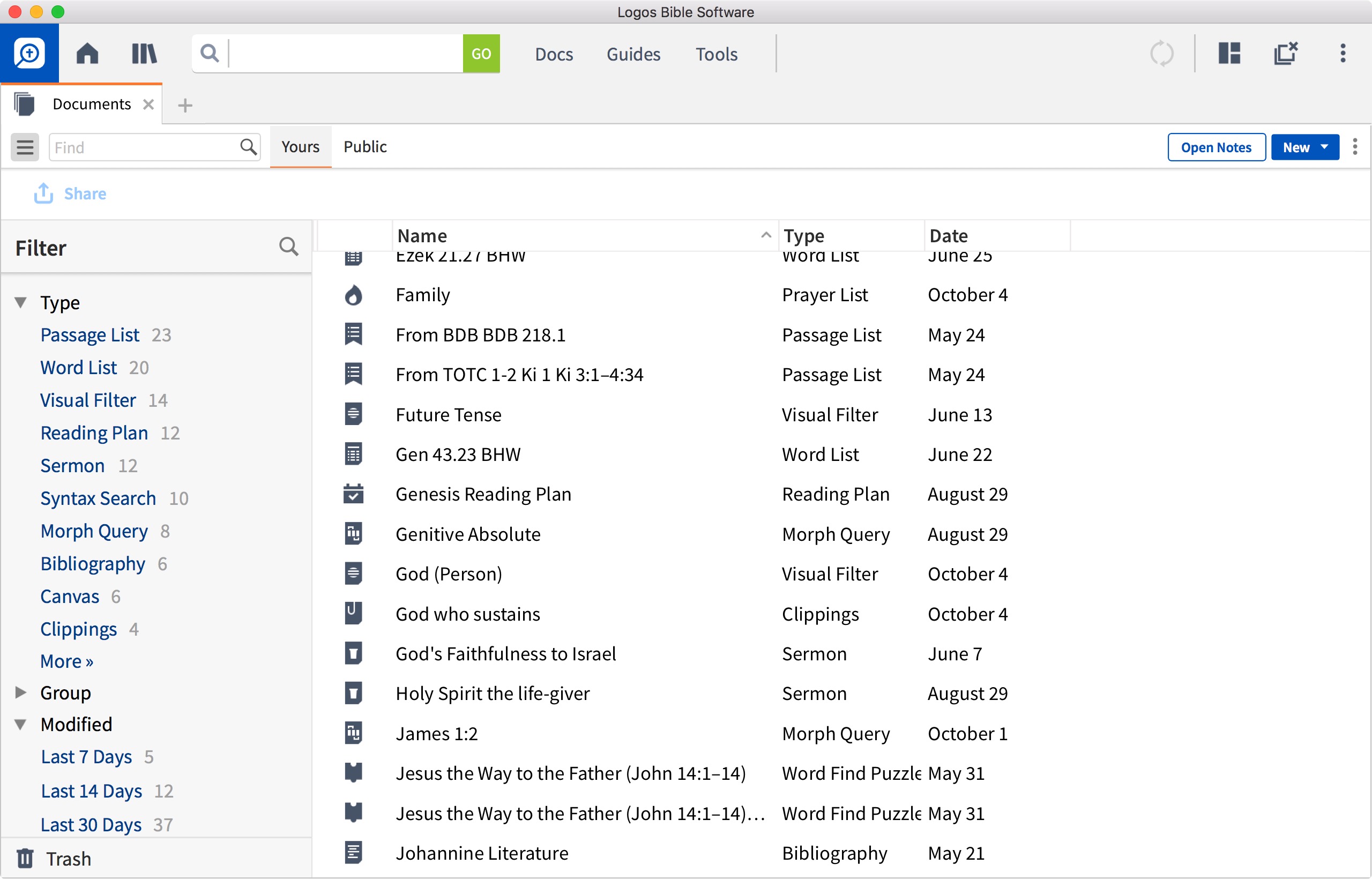Filter by Morph Query type
The width and height of the screenshot is (1372, 879).
tap(94, 530)
